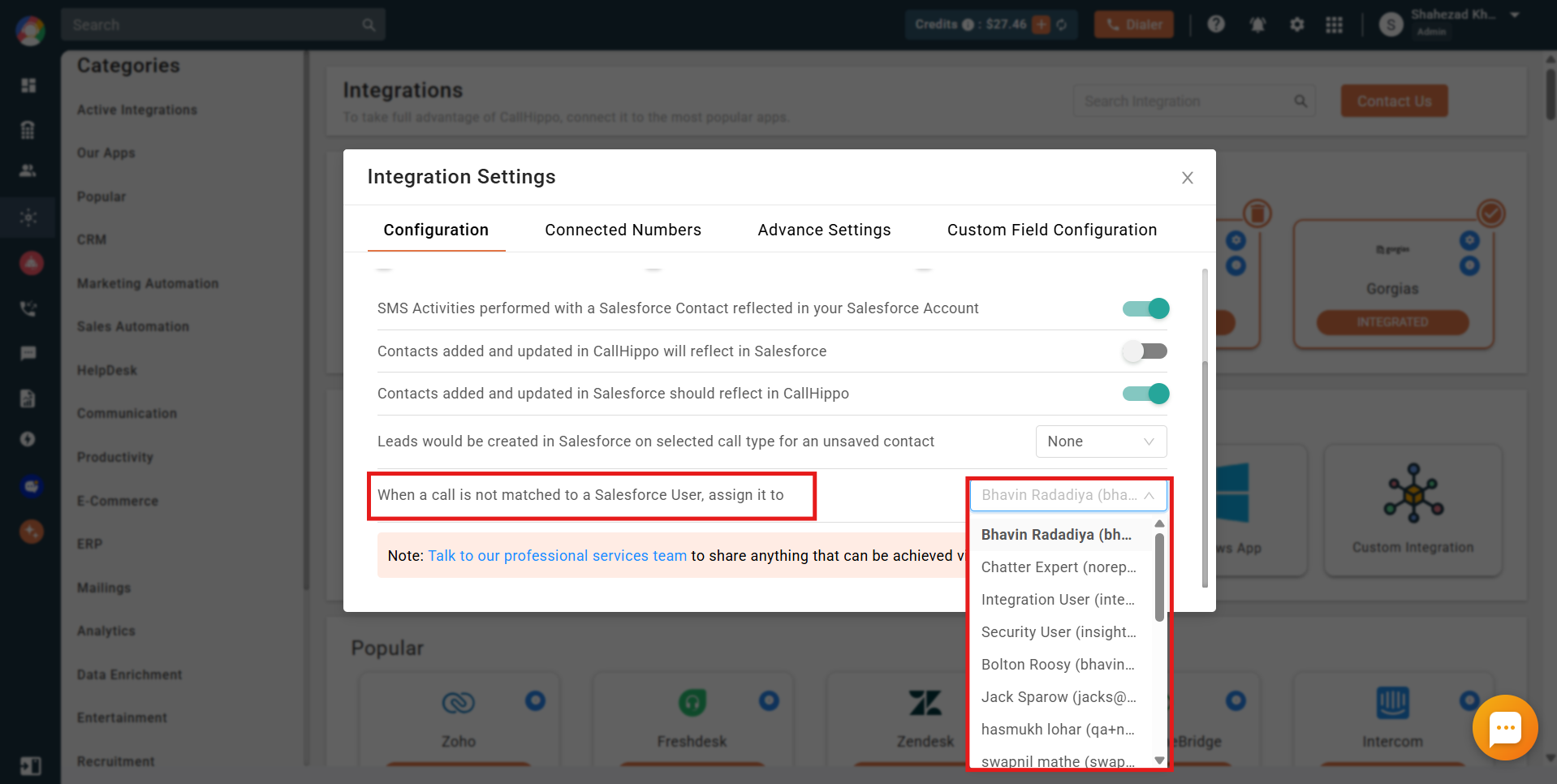The width and height of the screenshot is (1557, 784).
Task: Enable CallHippo contacts reflect in Salesforce
Action: coord(1145,351)
